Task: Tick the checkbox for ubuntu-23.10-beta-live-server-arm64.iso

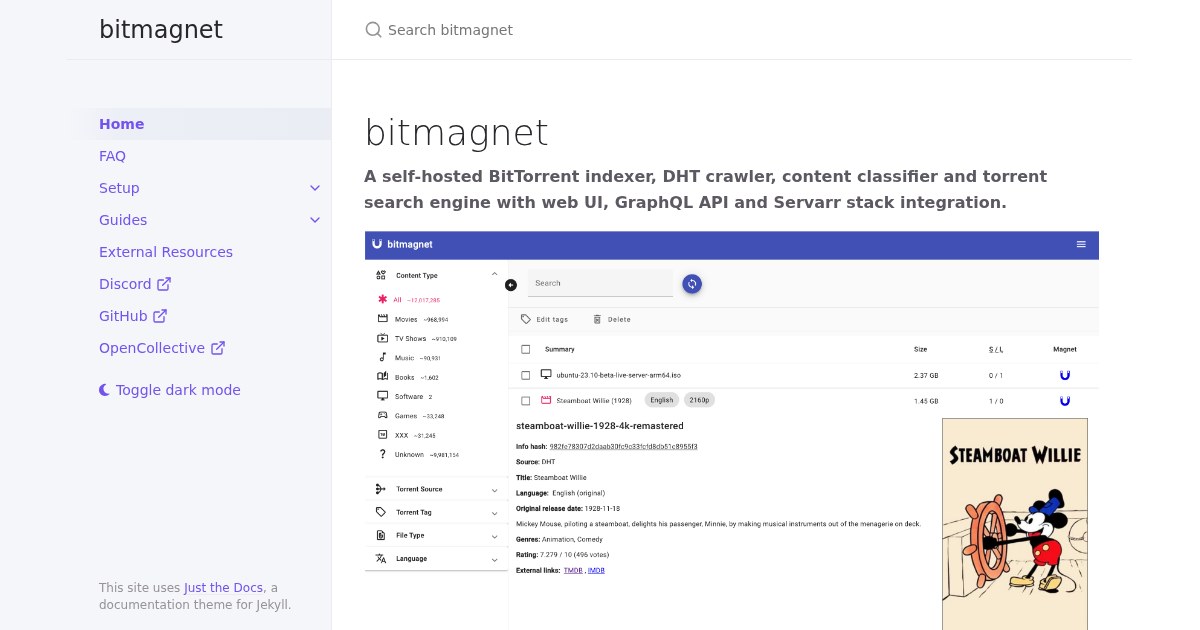Action: 526,375
